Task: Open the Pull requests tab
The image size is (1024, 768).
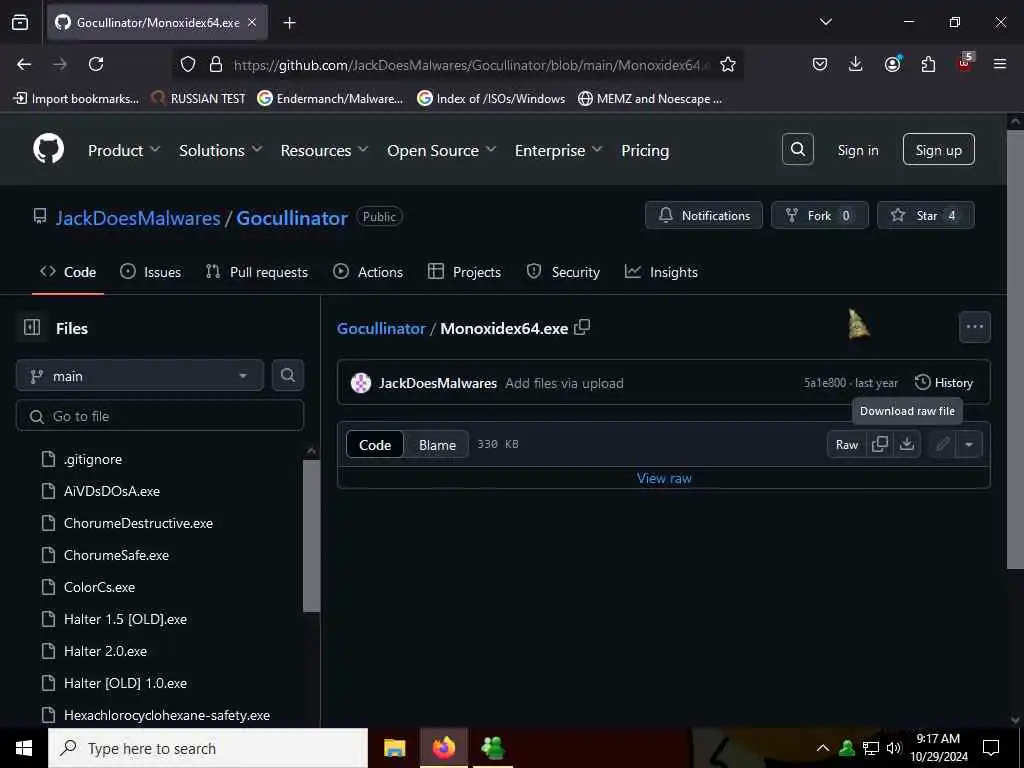Action: [x=257, y=272]
